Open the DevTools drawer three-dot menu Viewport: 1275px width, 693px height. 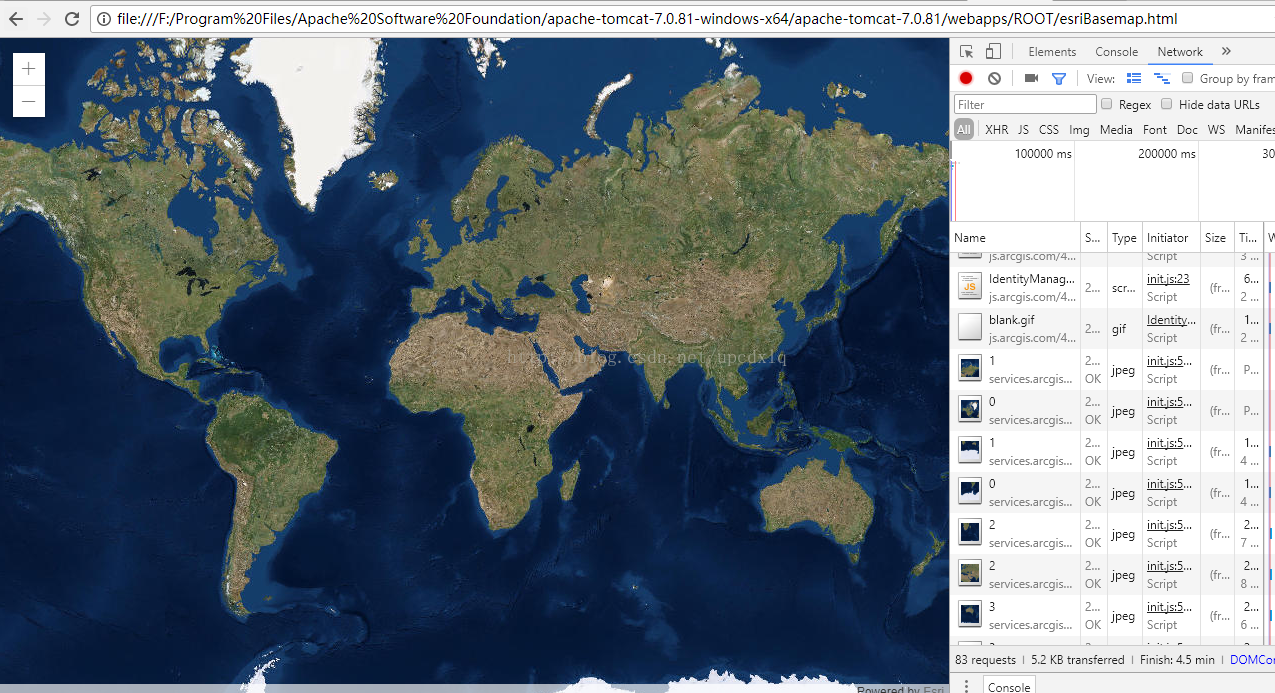coord(966,686)
